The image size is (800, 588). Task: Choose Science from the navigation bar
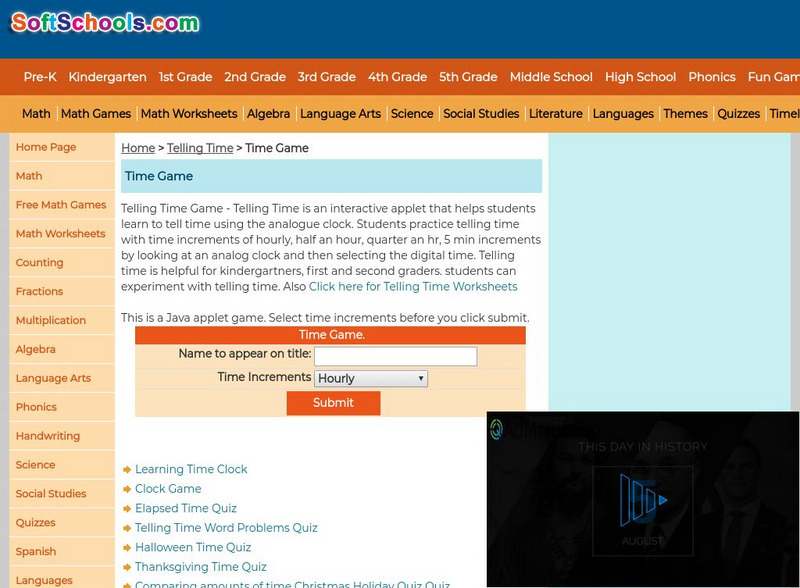coord(412,113)
